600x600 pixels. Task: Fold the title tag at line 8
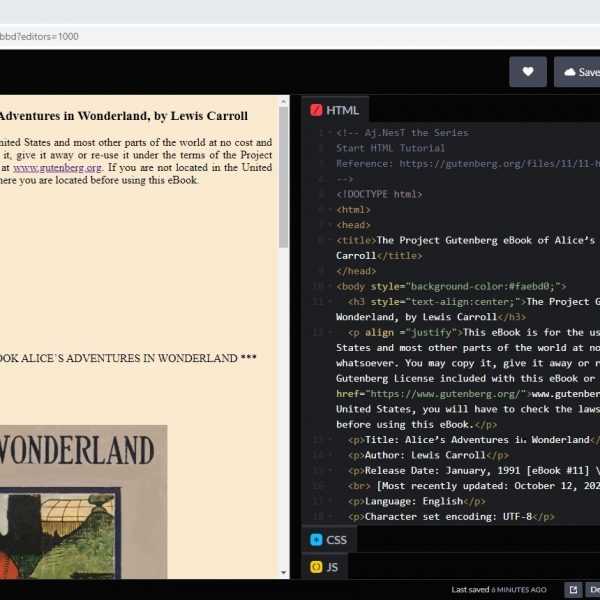tap(330, 241)
